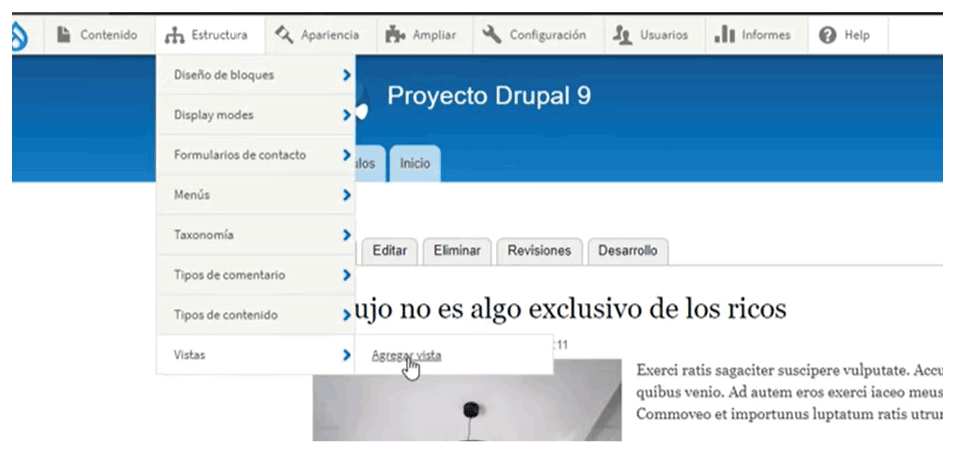Select Tipos de contenido menu entry
The width and height of the screenshot is (955, 453).
pos(256,315)
